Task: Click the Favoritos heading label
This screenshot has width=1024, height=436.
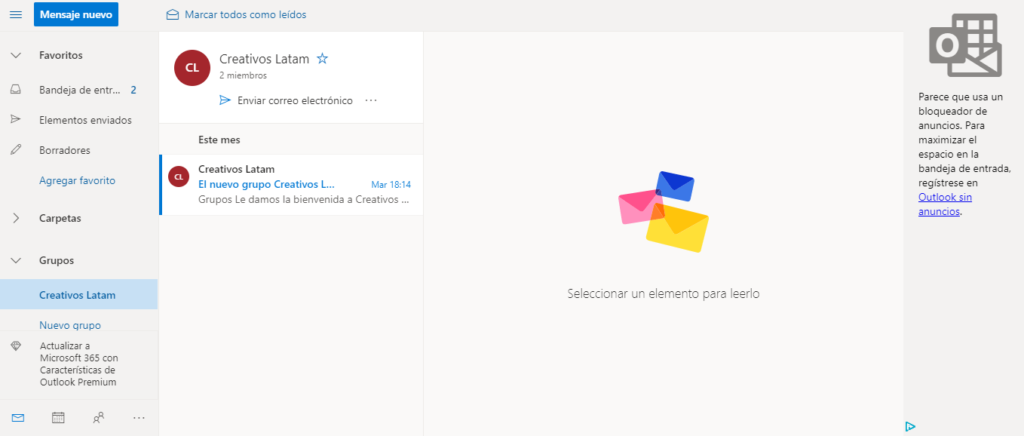Action: pyautogui.click(x=61, y=55)
